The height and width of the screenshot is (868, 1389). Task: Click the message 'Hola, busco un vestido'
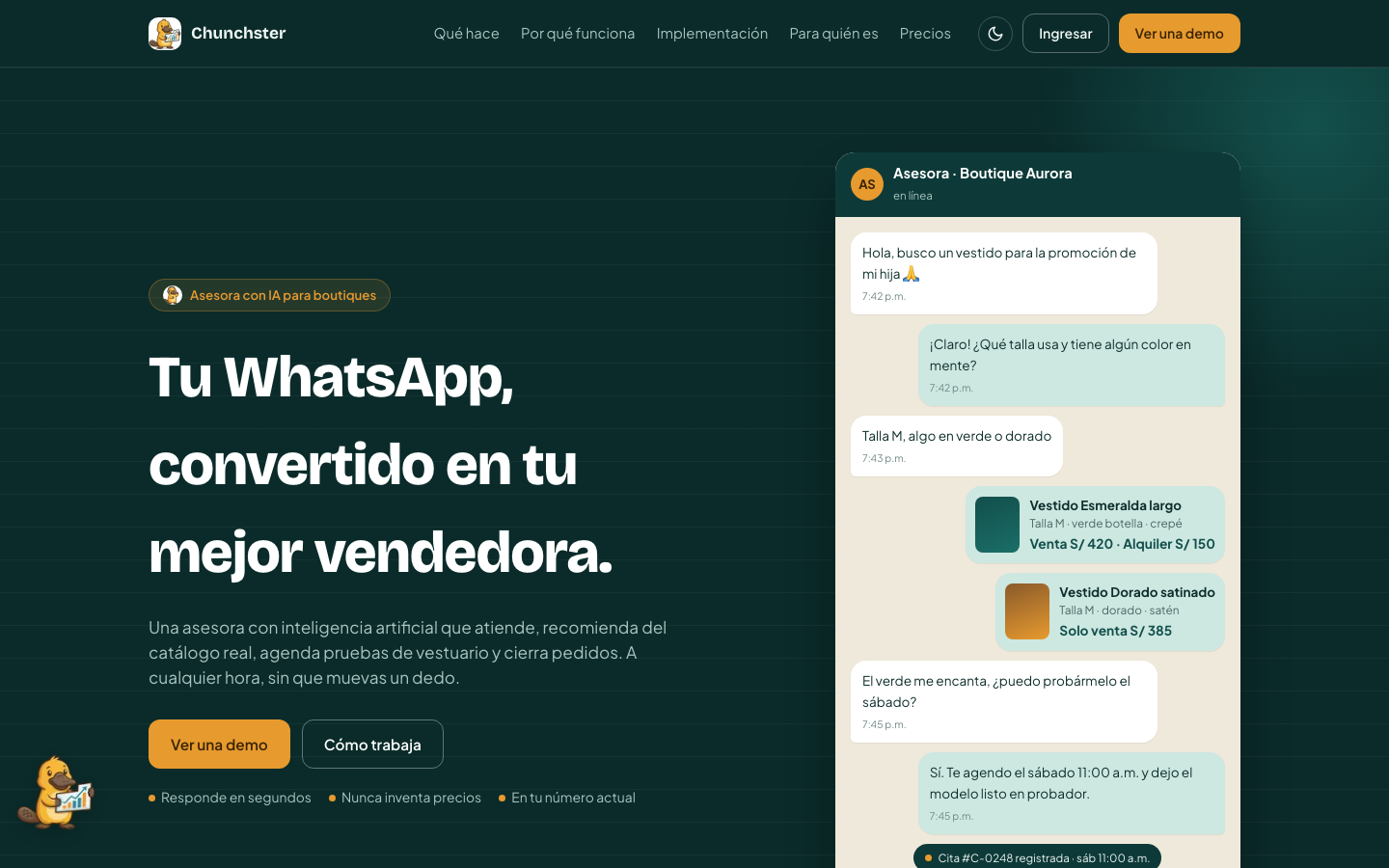tap(1004, 273)
